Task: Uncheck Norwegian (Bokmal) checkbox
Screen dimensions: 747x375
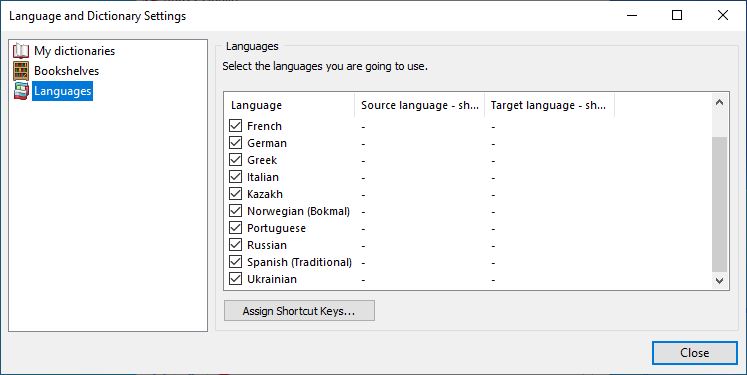Action: pos(235,211)
